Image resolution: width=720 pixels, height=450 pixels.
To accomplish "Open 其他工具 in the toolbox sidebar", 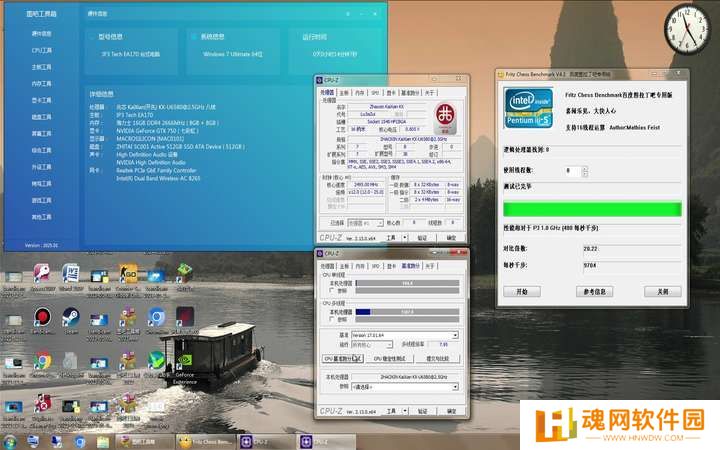I will pyautogui.click(x=41, y=217).
